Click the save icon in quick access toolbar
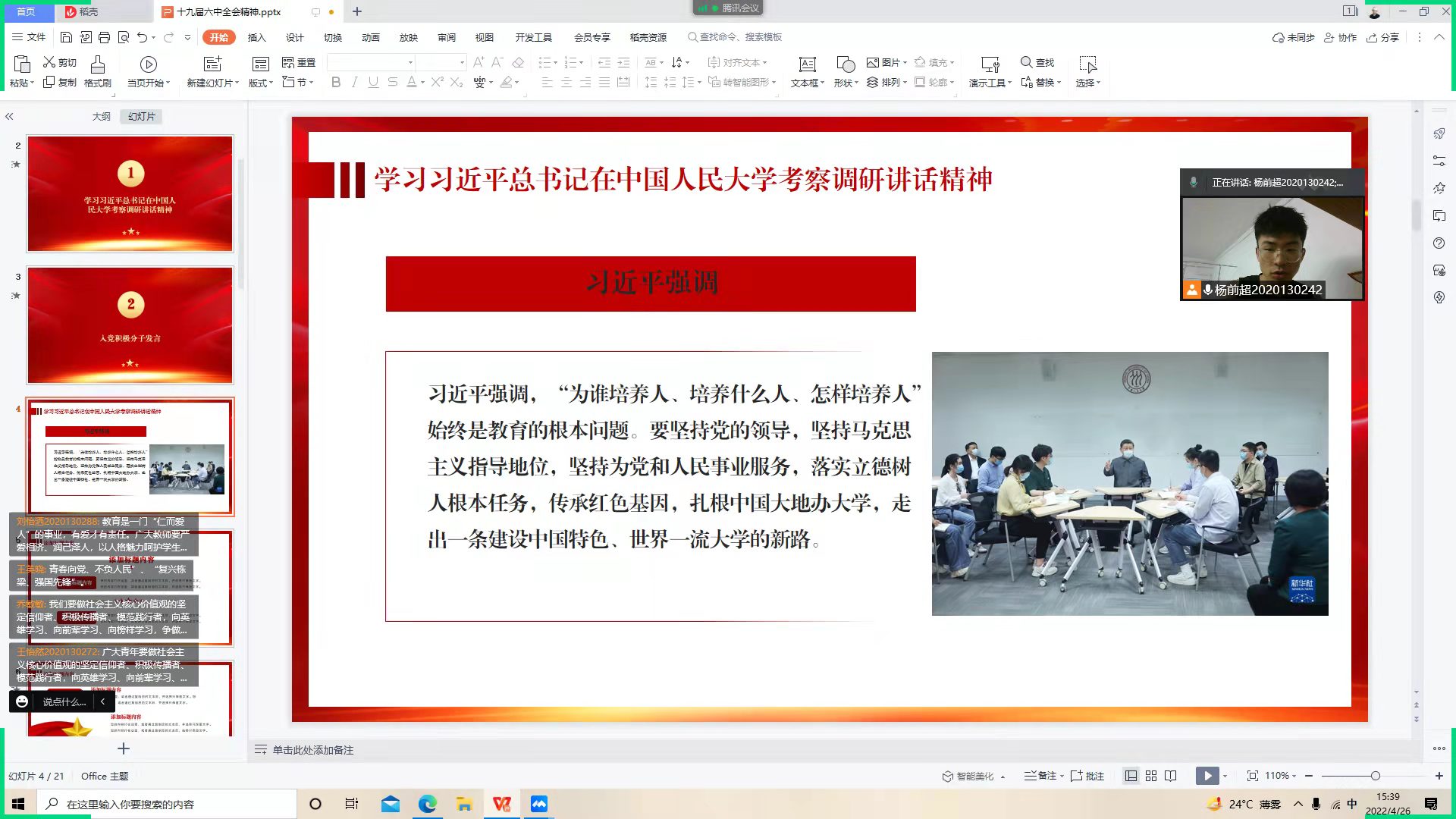Image resolution: width=1456 pixels, height=819 pixels. [x=66, y=37]
